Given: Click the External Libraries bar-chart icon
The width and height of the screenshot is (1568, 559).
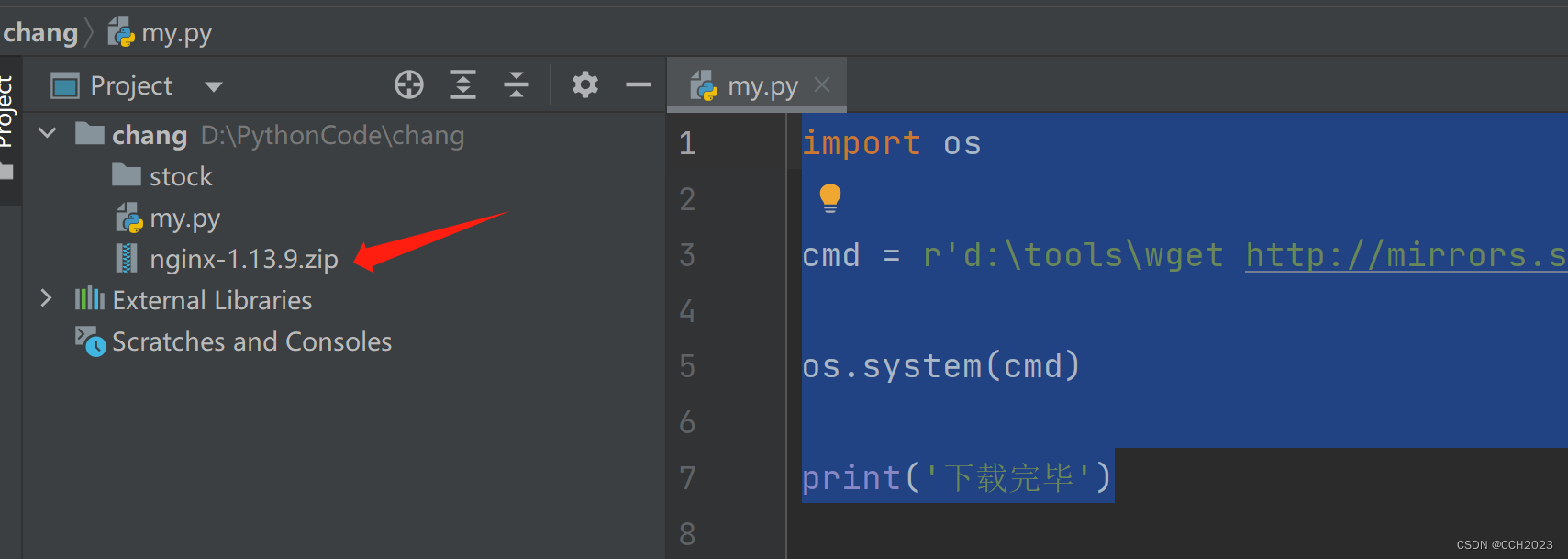Looking at the screenshot, I should coord(89,298).
